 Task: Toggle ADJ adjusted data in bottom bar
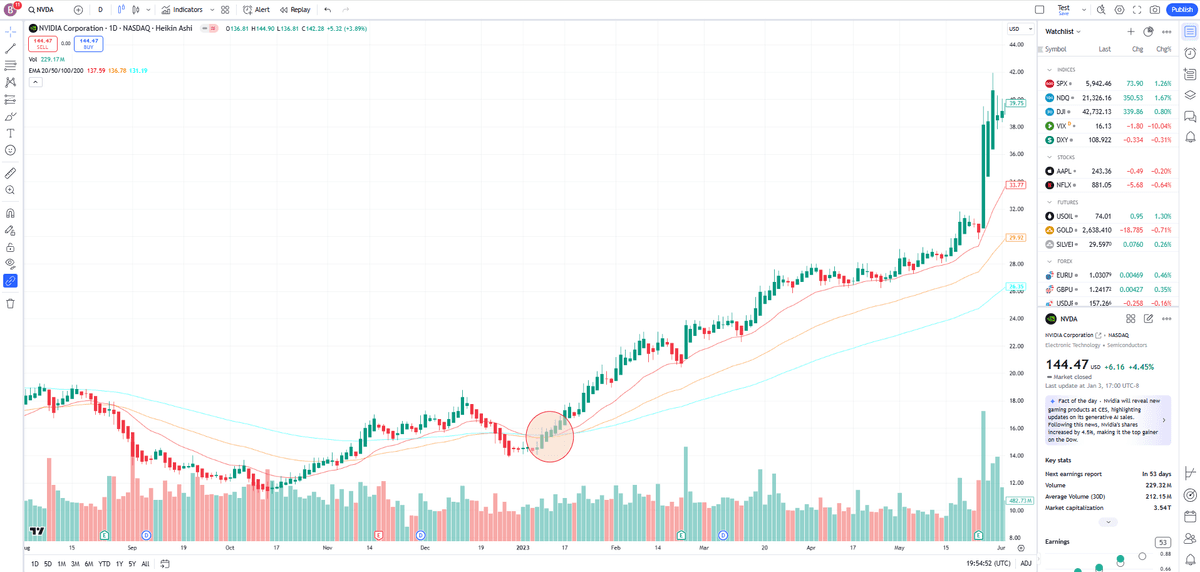(1027, 564)
